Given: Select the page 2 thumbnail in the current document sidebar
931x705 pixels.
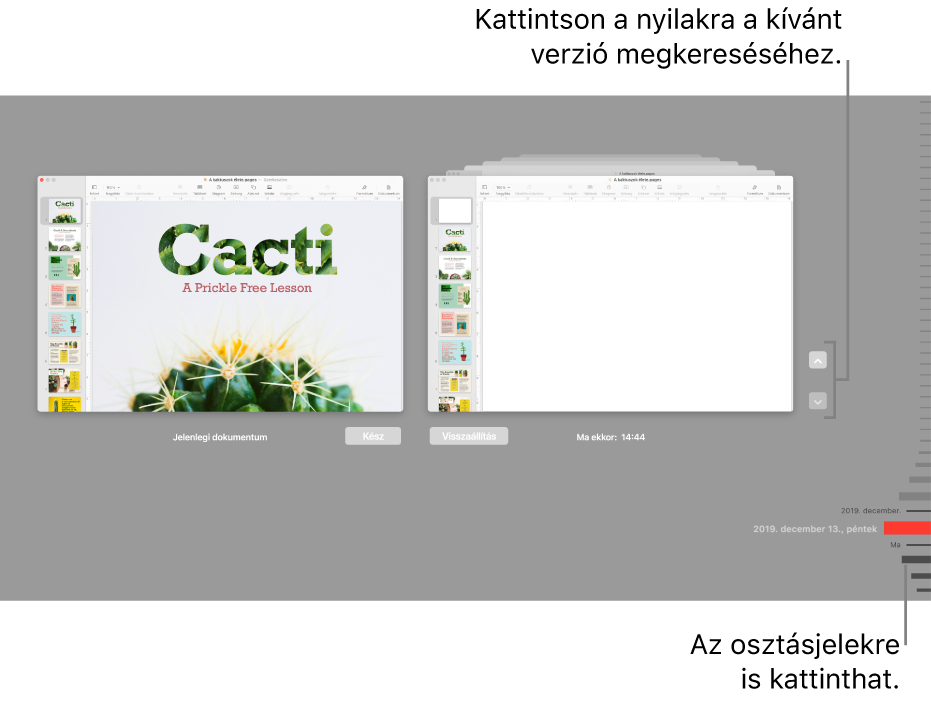Looking at the screenshot, I should click(x=64, y=239).
